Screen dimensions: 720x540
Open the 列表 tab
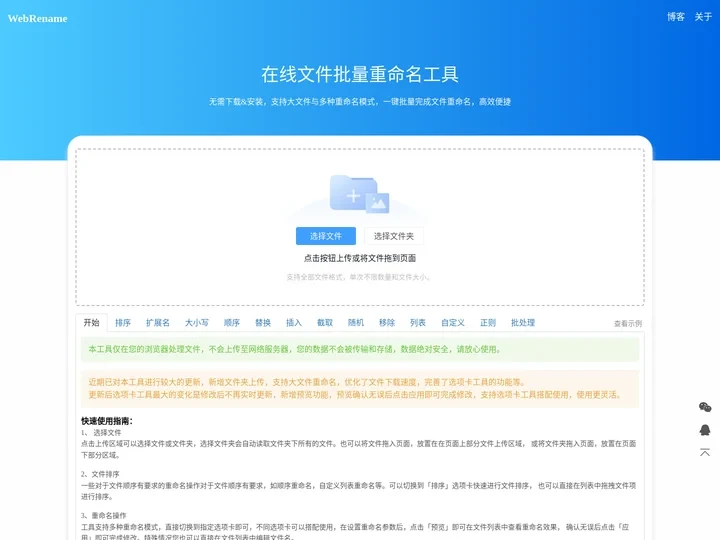click(x=417, y=323)
